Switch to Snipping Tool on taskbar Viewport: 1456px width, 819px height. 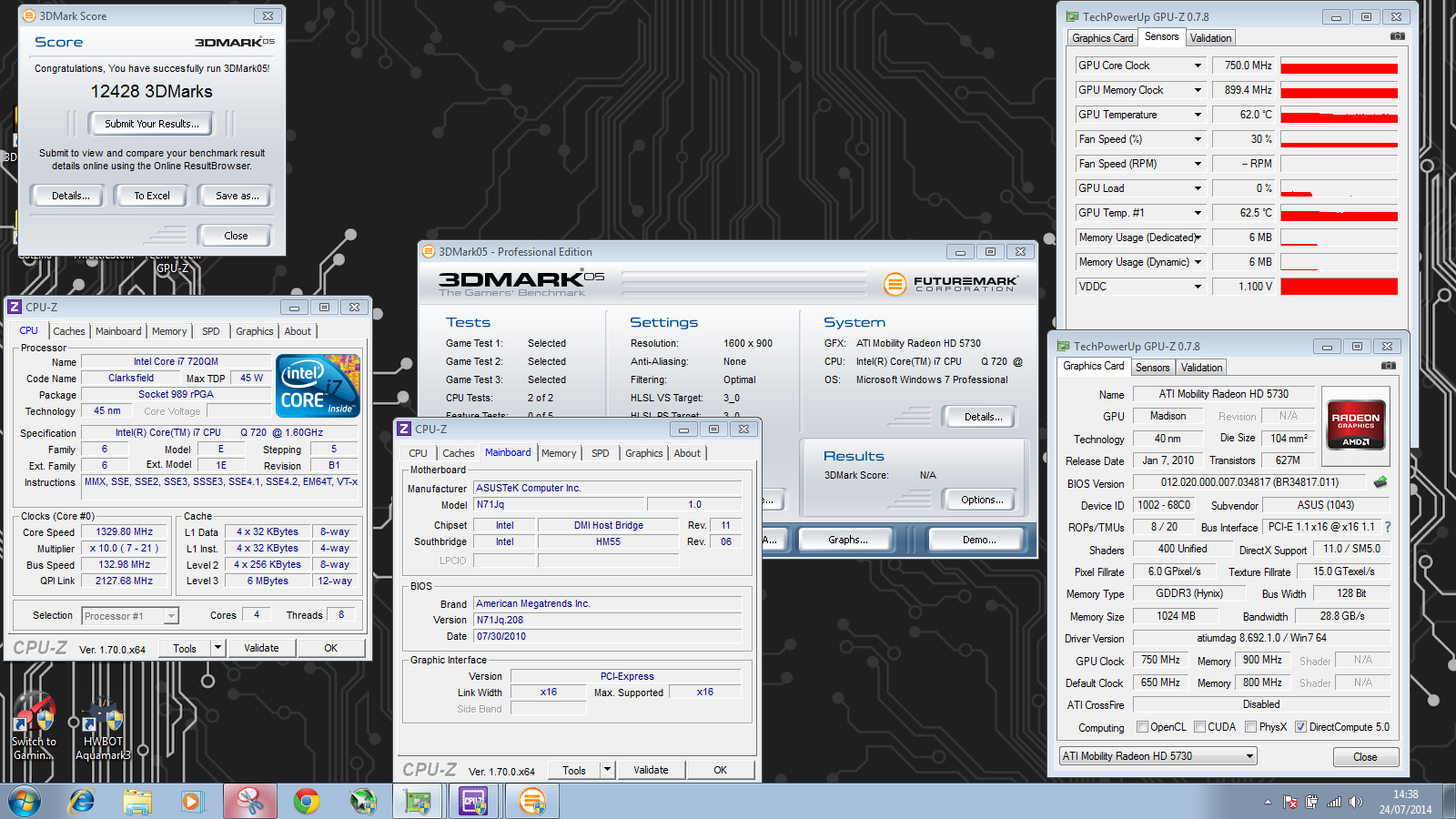click(249, 802)
